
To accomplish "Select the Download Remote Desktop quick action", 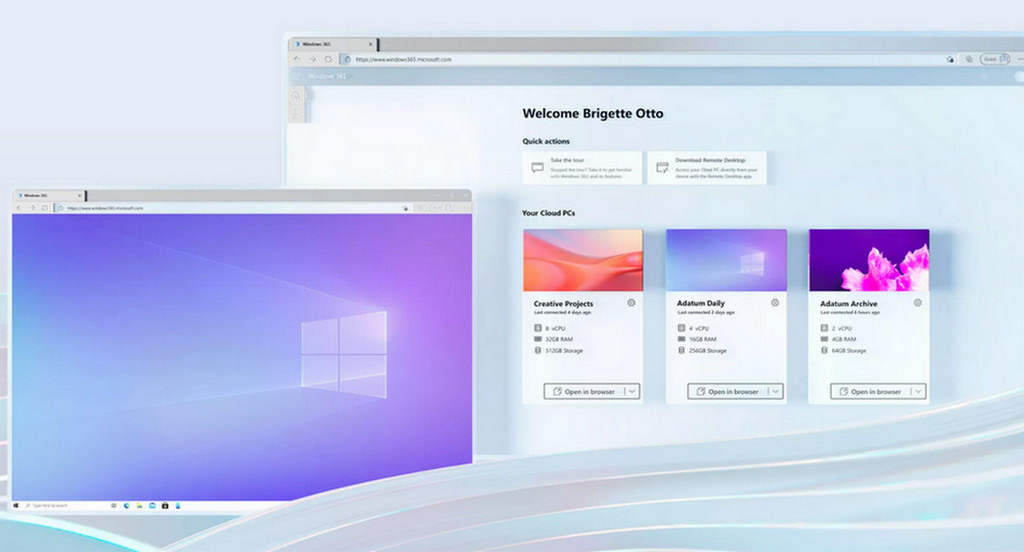I will coord(707,167).
